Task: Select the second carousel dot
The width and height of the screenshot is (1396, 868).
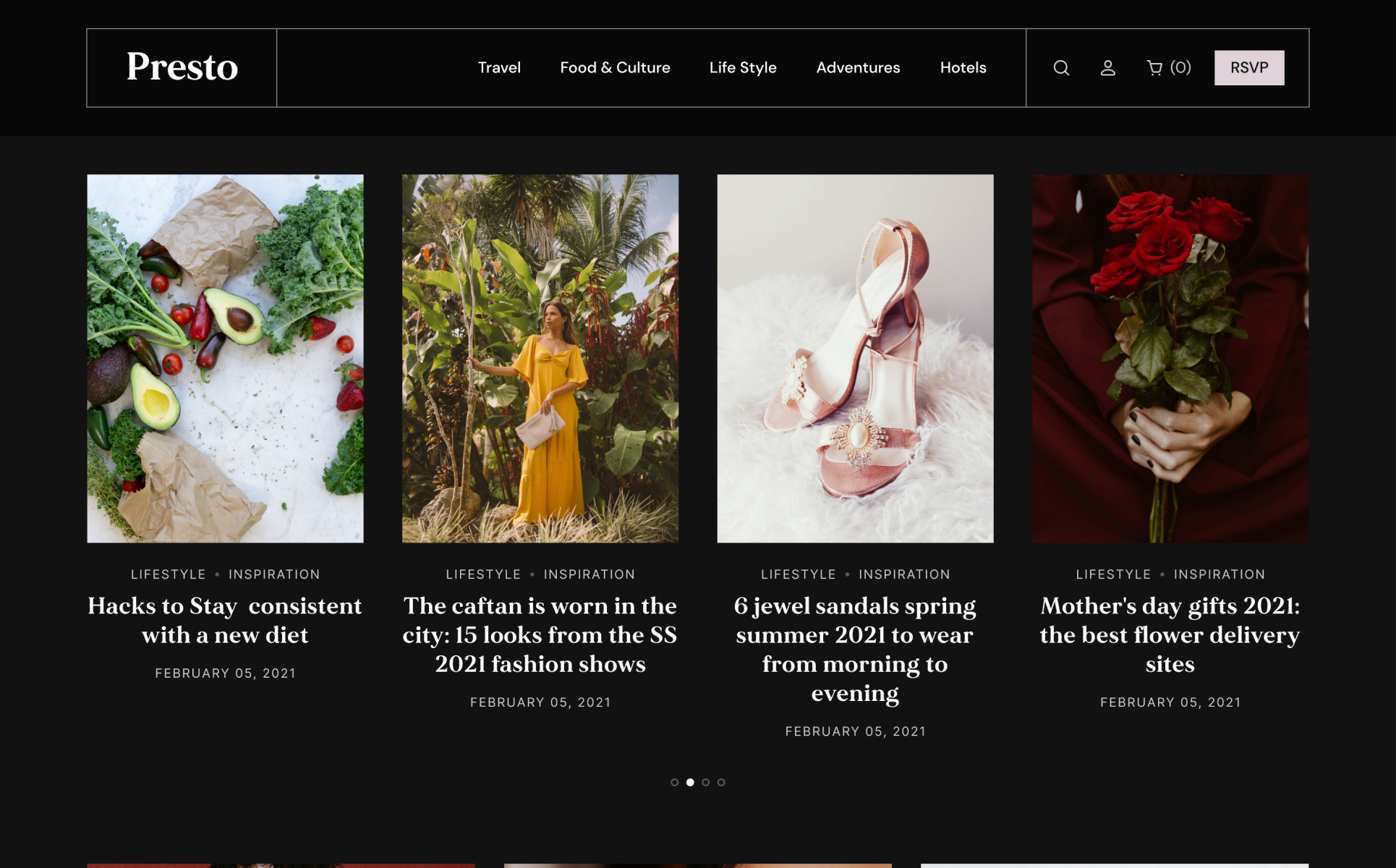Action: pyautogui.click(x=689, y=781)
